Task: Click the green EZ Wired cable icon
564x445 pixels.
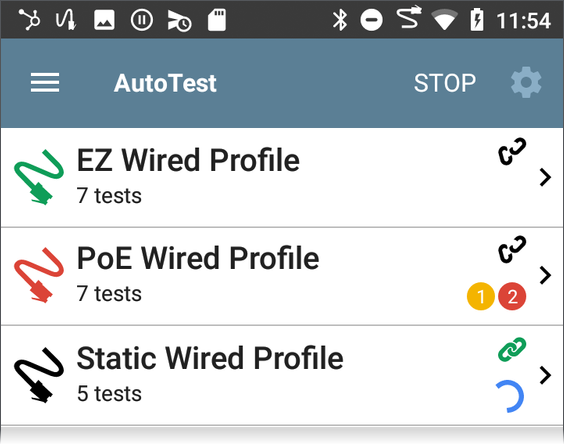Action: [39, 177]
